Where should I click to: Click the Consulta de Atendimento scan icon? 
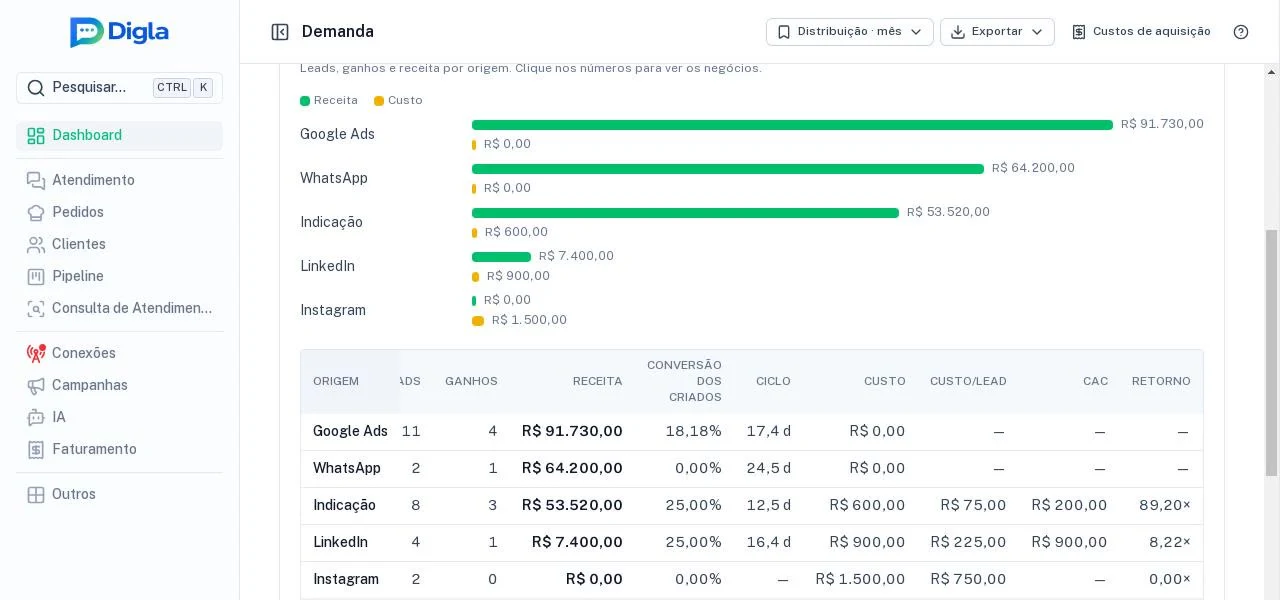pyautogui.click(x=36, y=308)
